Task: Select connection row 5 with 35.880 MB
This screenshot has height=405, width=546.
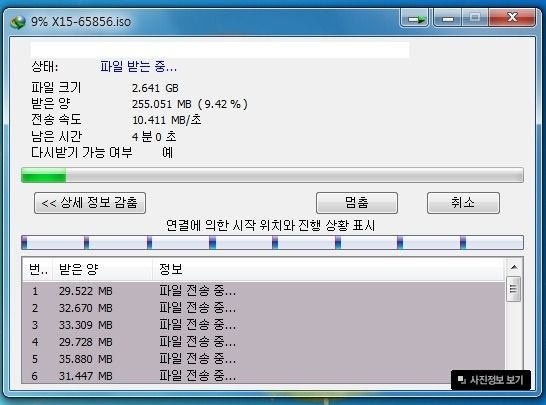Action: coord(264,359)
